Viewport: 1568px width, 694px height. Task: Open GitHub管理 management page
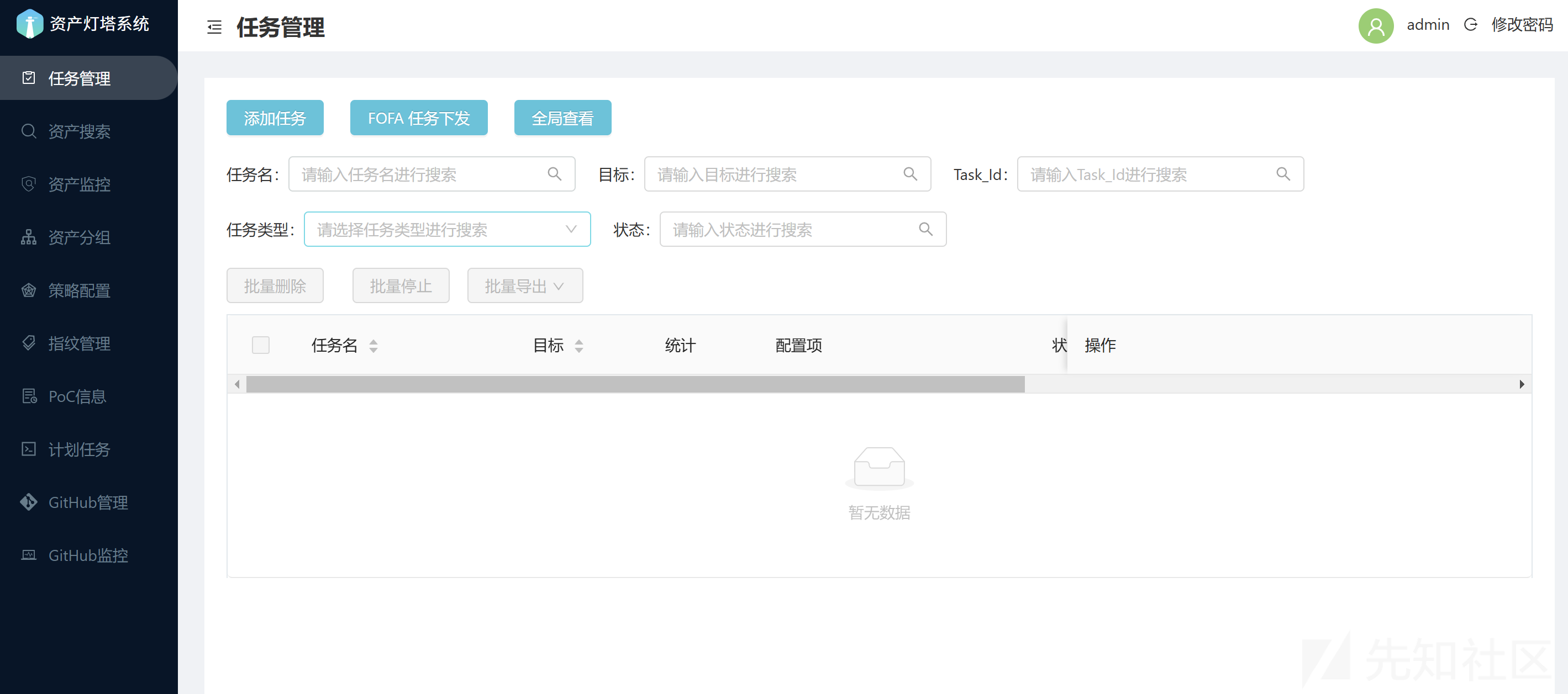88,502
